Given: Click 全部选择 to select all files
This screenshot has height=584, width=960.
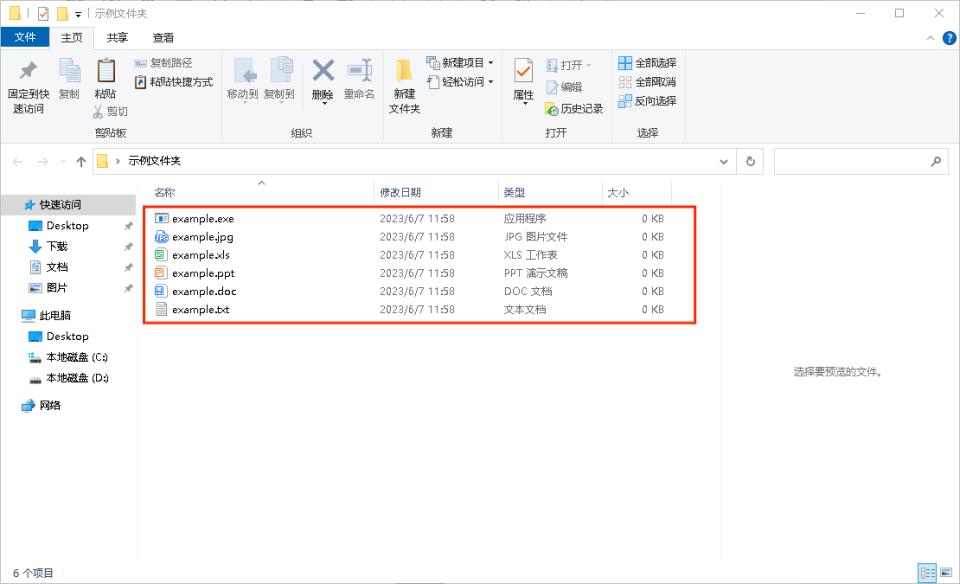Looking at the screenshot, I should (x=651, y=62).
